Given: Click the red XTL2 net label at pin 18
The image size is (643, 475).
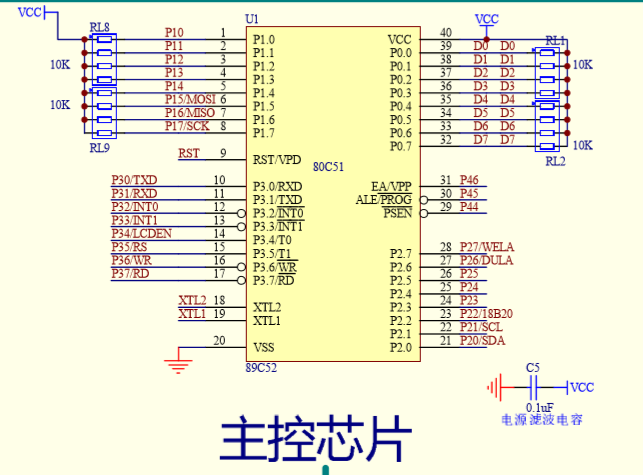Looking at the screenshot, I should [x=192, y=300].
